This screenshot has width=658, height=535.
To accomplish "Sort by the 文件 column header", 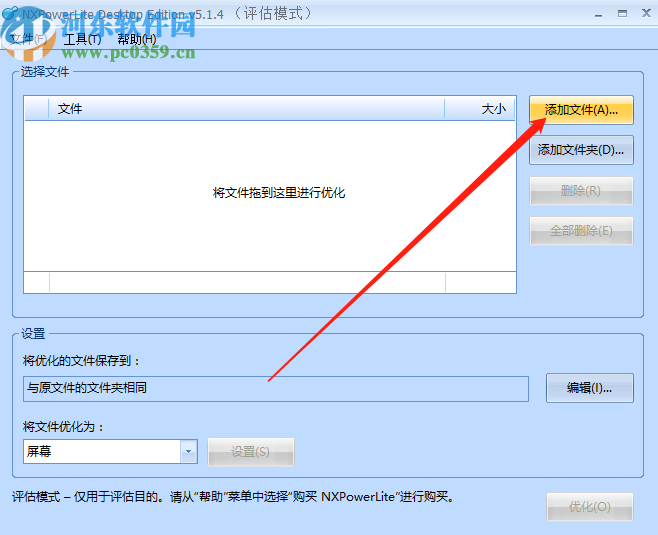I will pos(246,109).
